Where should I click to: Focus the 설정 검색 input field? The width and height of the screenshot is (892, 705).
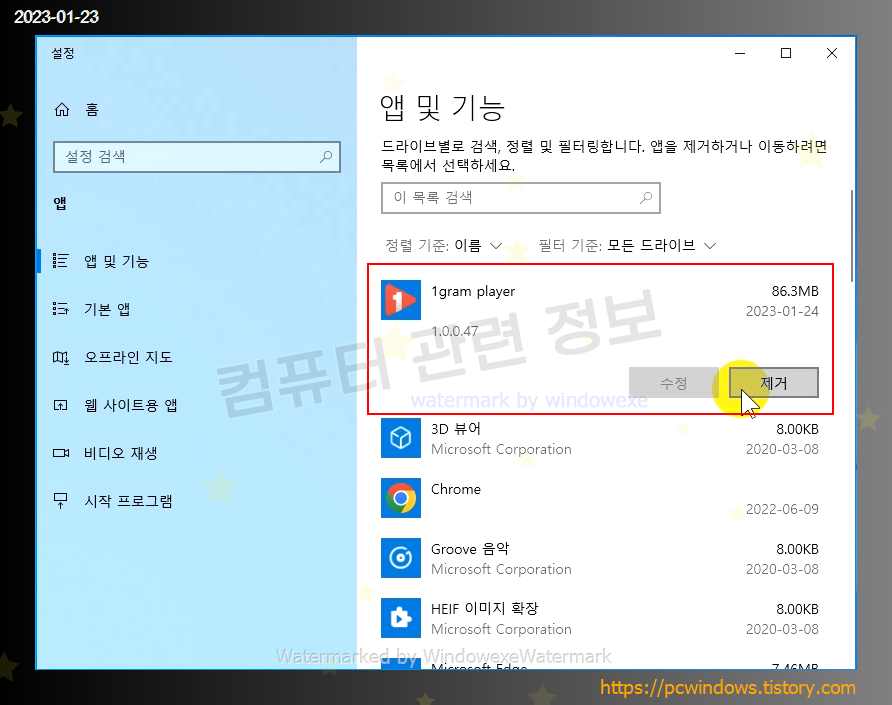click(196, 156)
